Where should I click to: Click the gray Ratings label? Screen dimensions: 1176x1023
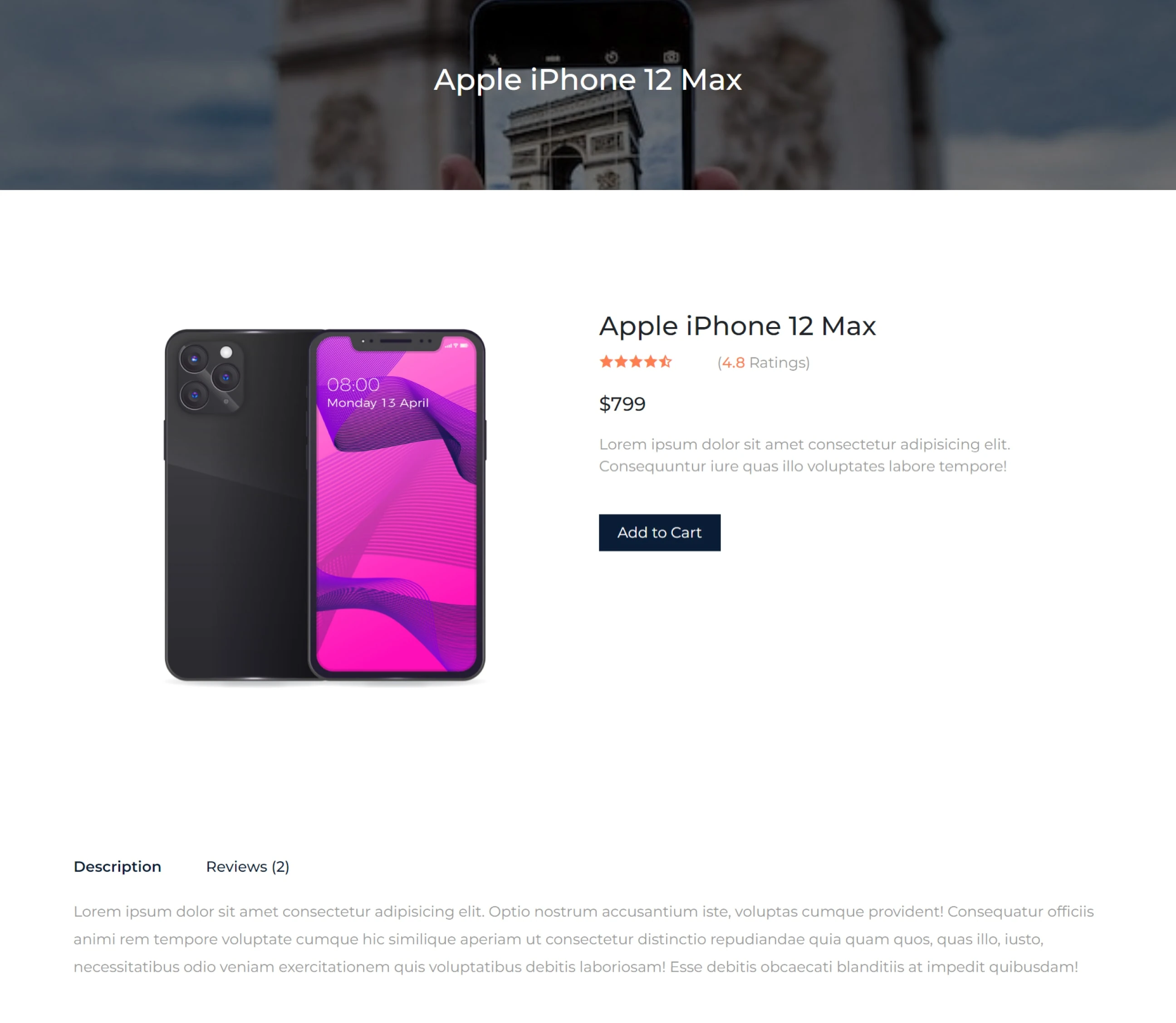tap(778, 363)
